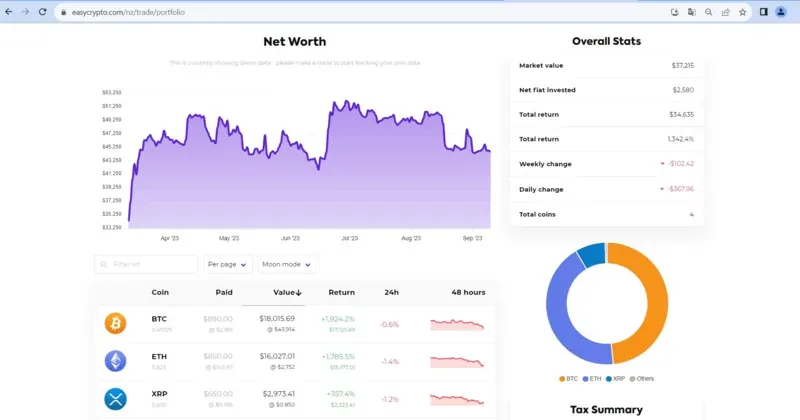
Task: Click the share page icon
Action: tap(726, 12)
